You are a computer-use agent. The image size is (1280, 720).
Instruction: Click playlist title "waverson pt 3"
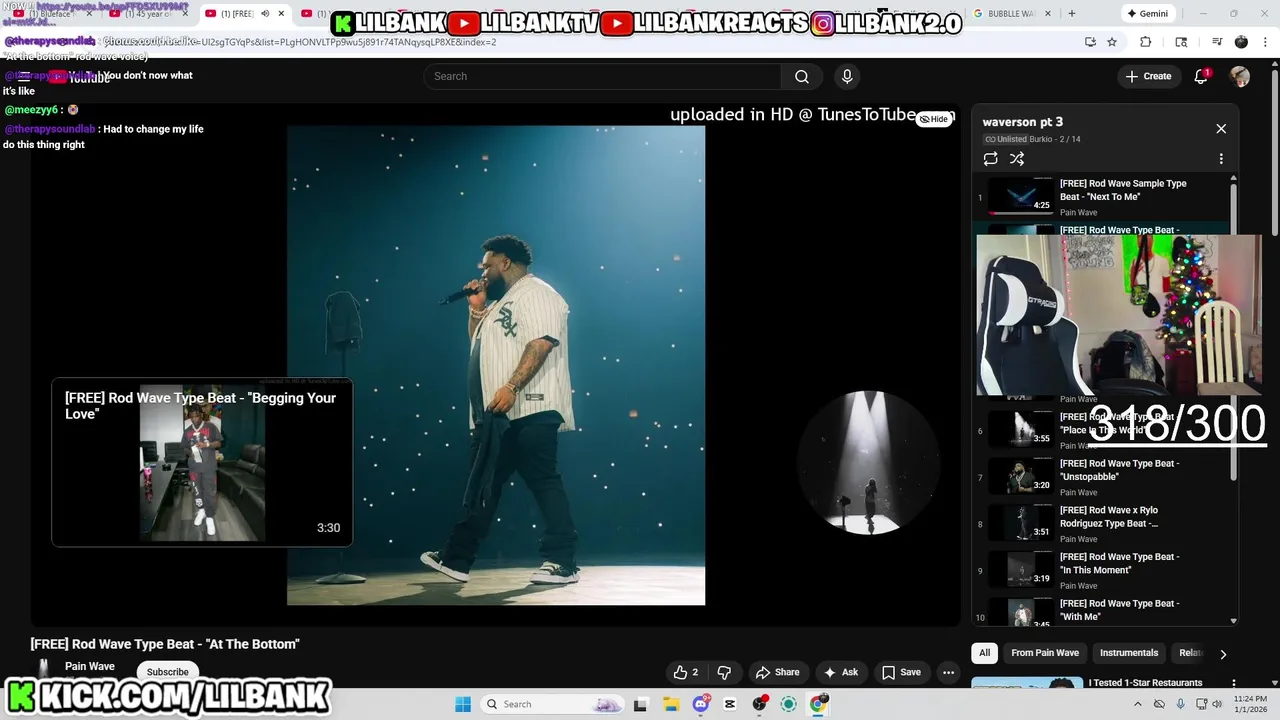(1023, 122)
